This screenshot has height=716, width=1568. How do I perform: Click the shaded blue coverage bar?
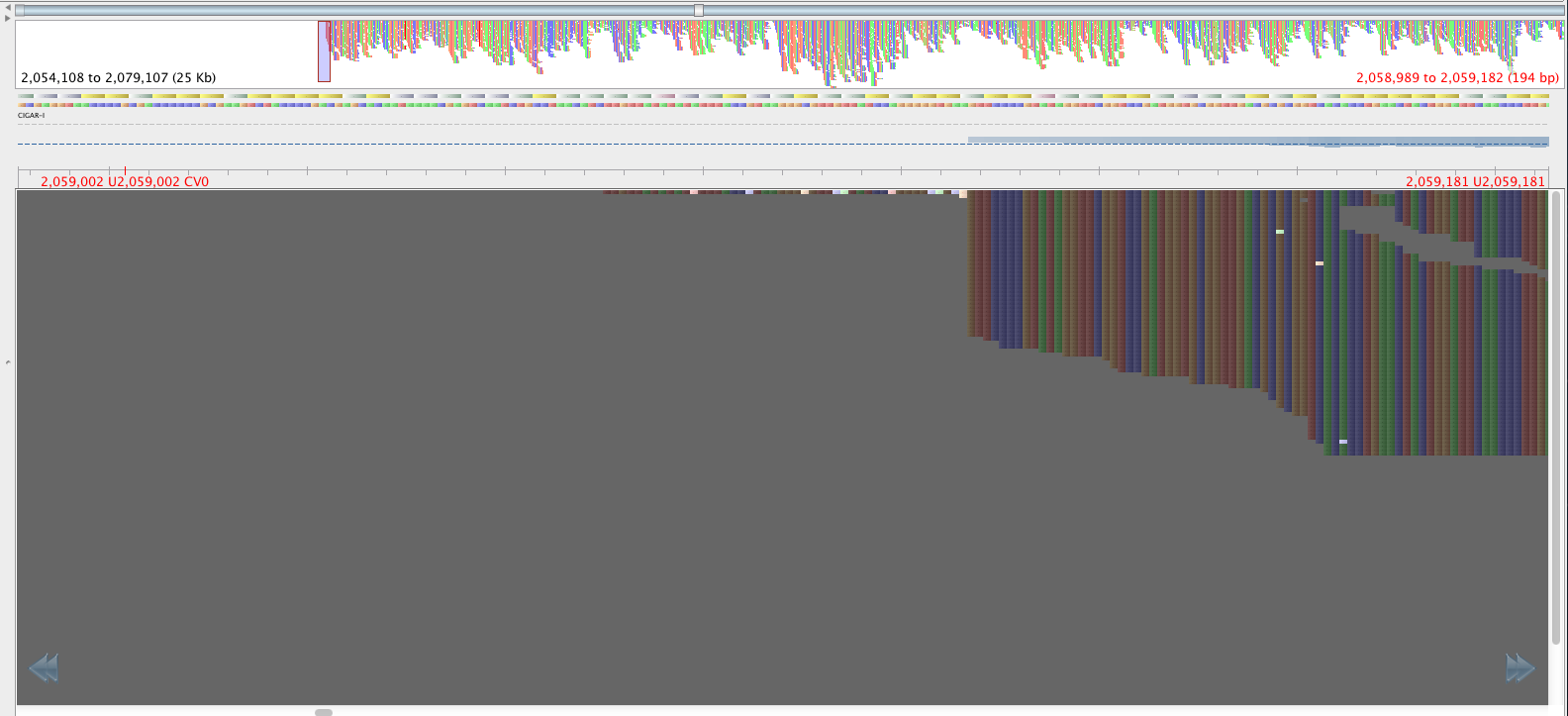pyautogui.click(x=1257, y=141)
